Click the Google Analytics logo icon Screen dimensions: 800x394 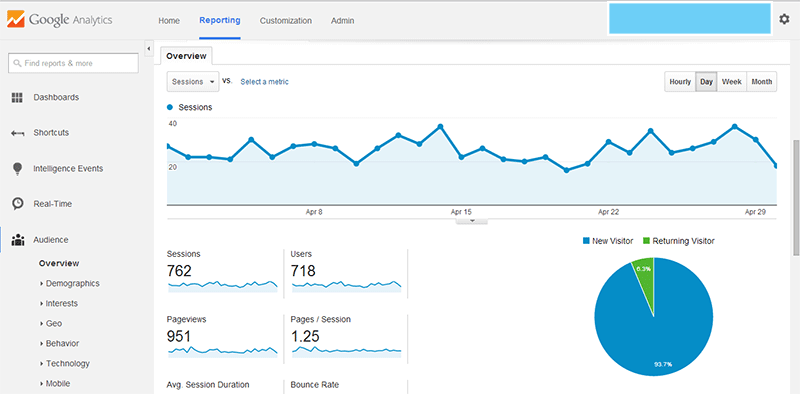pos(15,20)
